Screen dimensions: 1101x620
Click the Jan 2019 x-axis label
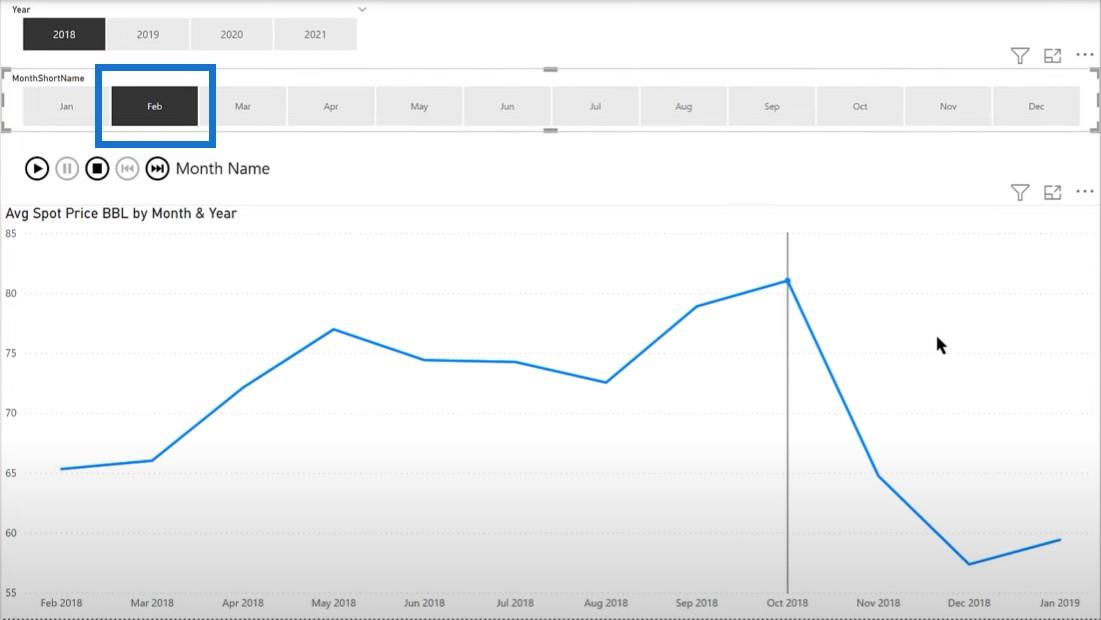click(x=1060, y=602)
